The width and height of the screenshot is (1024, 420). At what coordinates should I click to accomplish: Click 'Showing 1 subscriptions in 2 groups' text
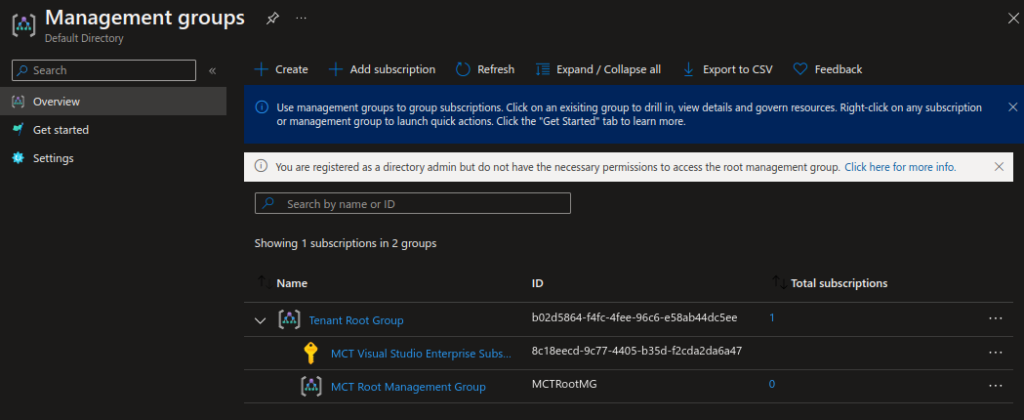coord(345,244)
